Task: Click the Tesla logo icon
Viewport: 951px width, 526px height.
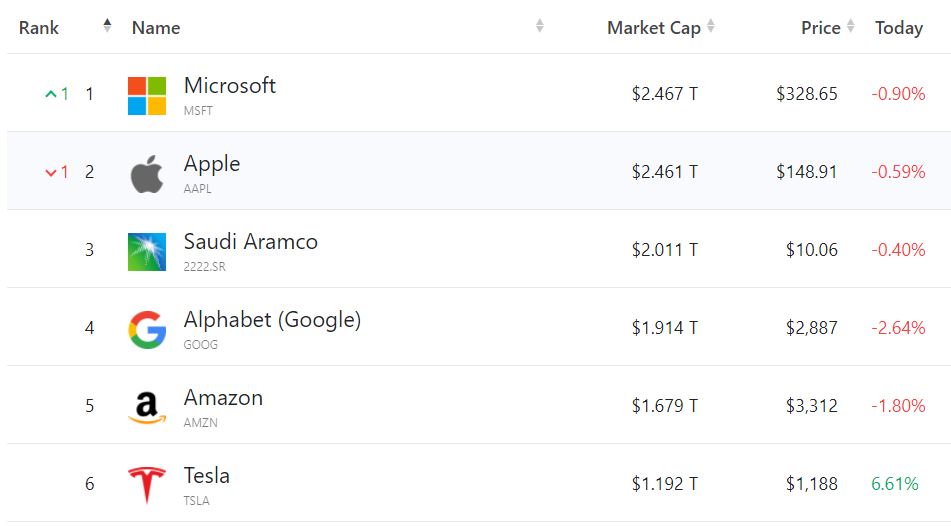Action: (x=147, y=485)
